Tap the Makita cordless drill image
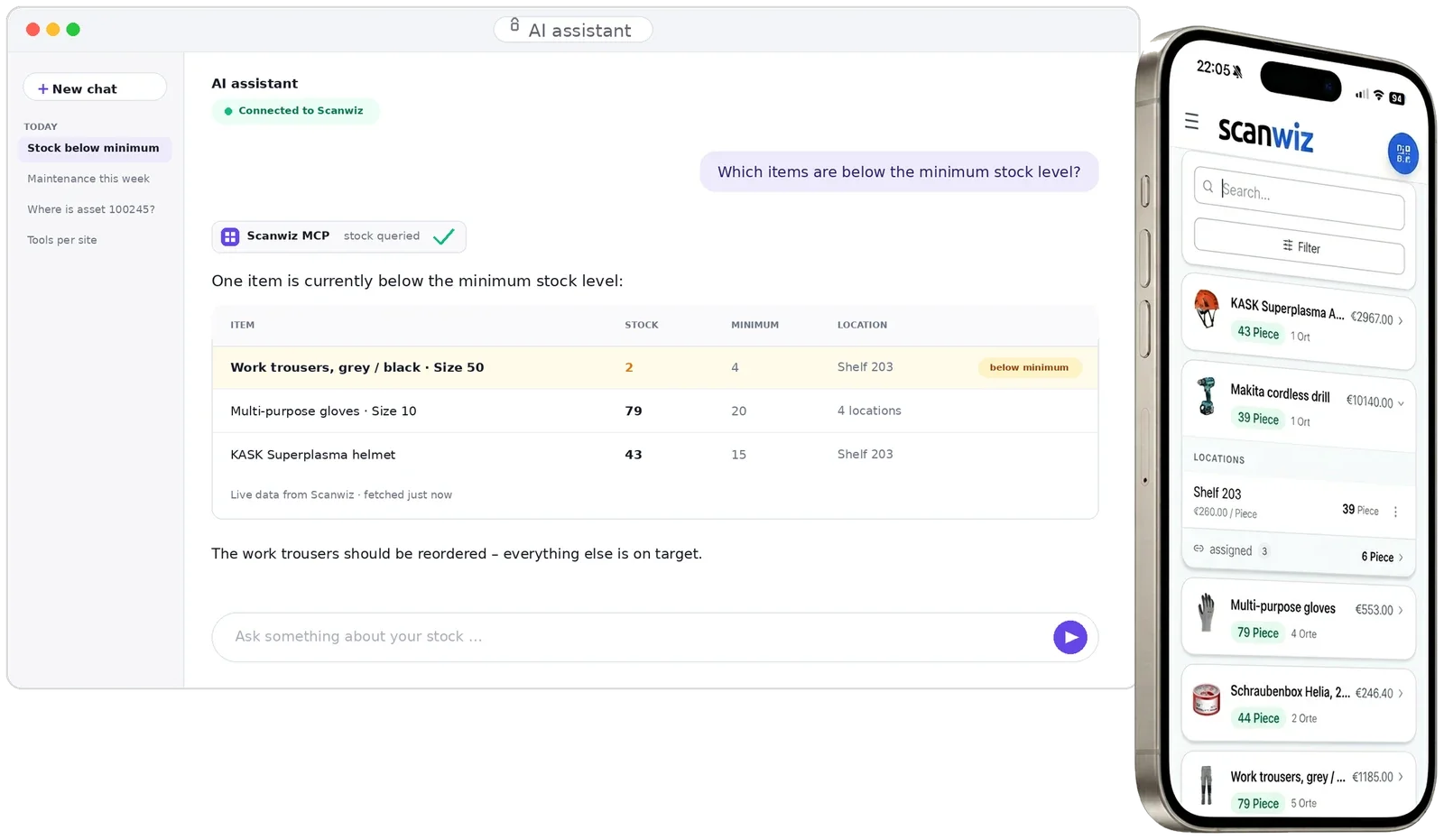Viewport: 1444px width, 840px height. tap(1206, 395)
